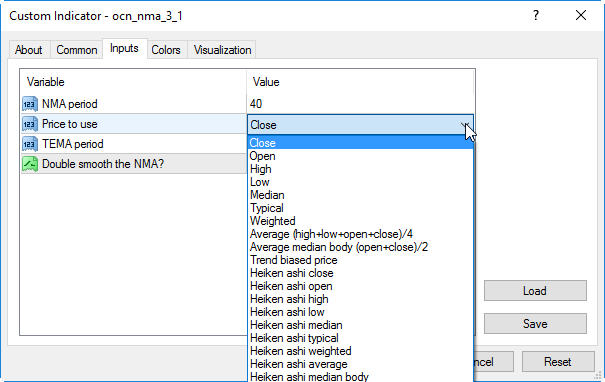Choose Open price option
Screen dimensions: 605x382
click(x=360, y=156)
